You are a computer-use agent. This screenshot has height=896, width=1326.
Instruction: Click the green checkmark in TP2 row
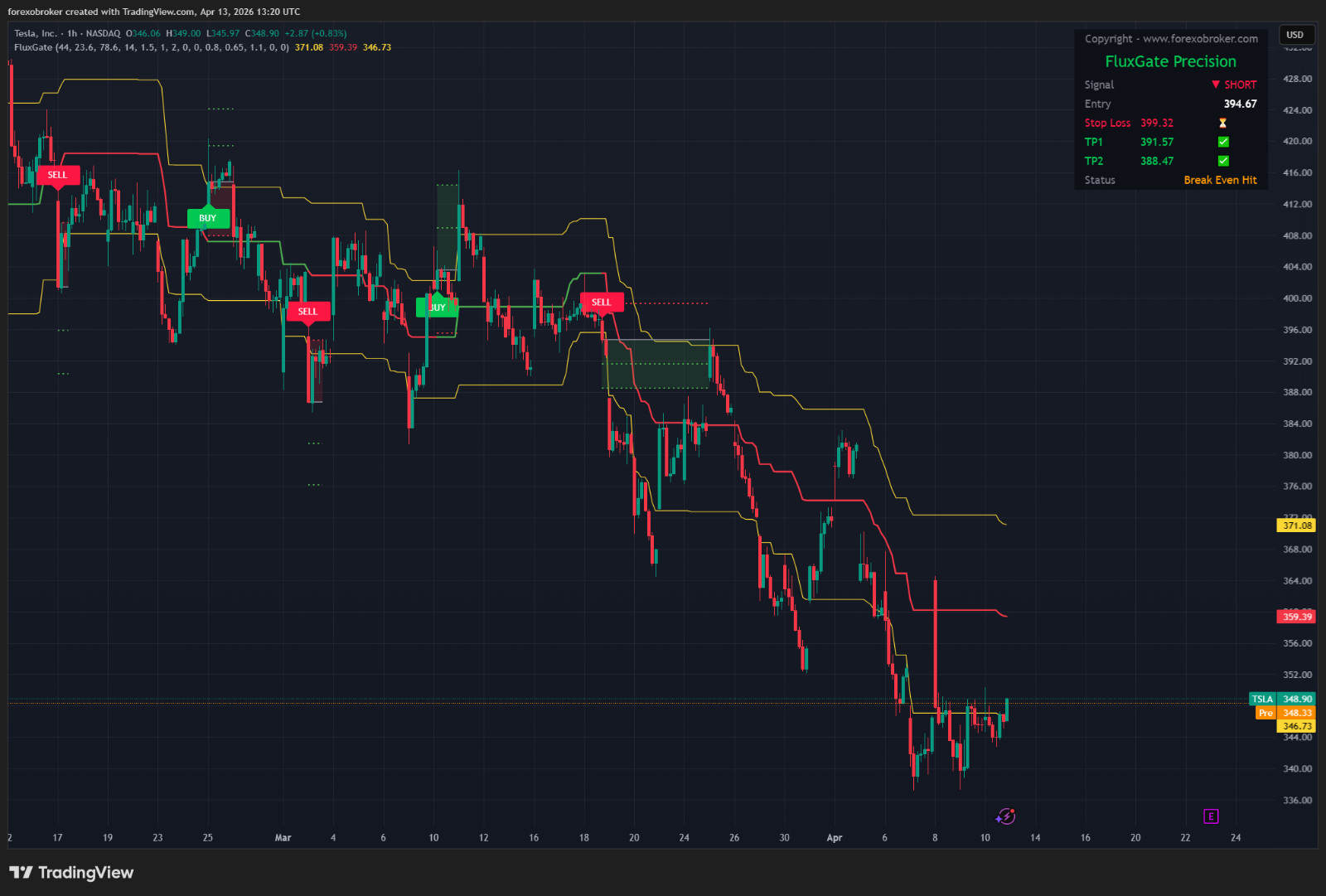[x=1223, y=161]
